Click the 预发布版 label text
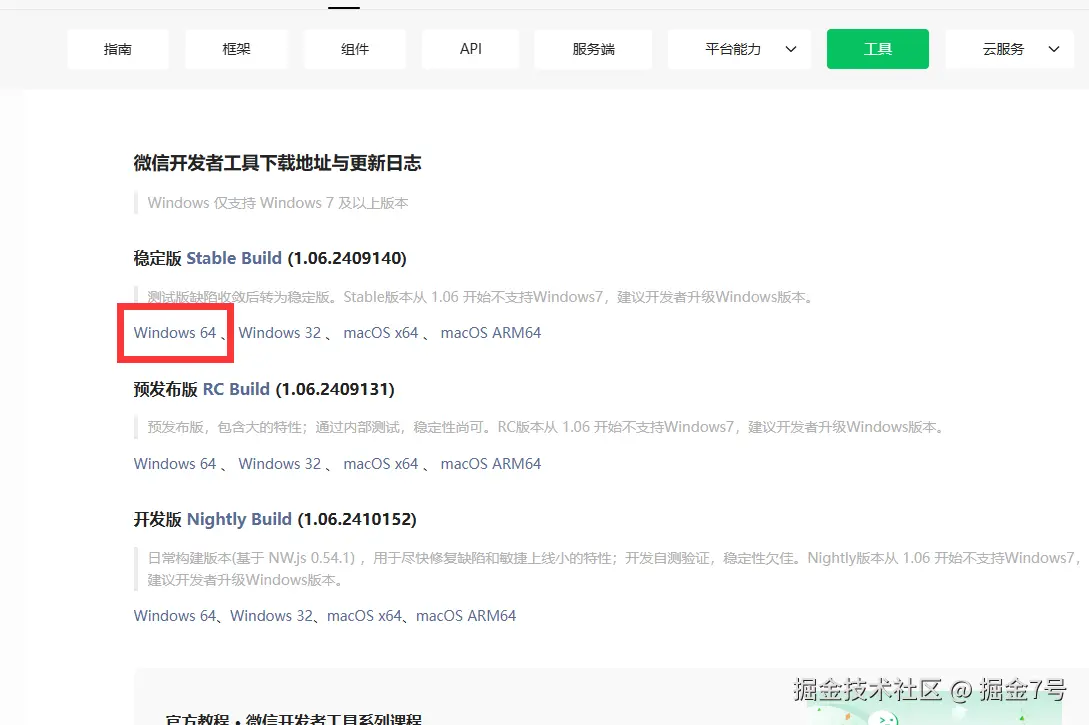The width and height of the screenshot is (1089, 725). pos(165,390)
